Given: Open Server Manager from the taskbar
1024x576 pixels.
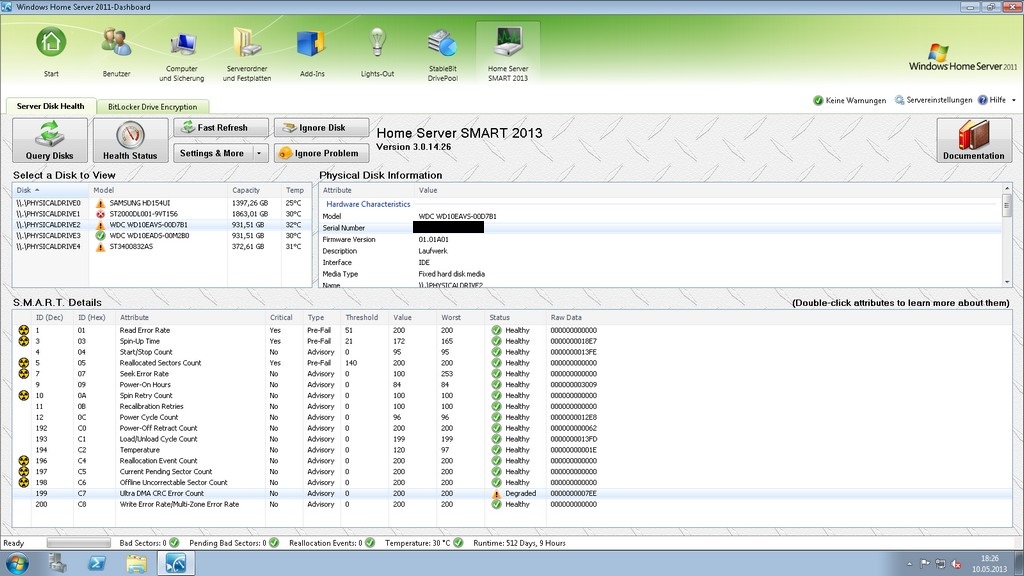Looking at the screenshot, I should [58, 563].
